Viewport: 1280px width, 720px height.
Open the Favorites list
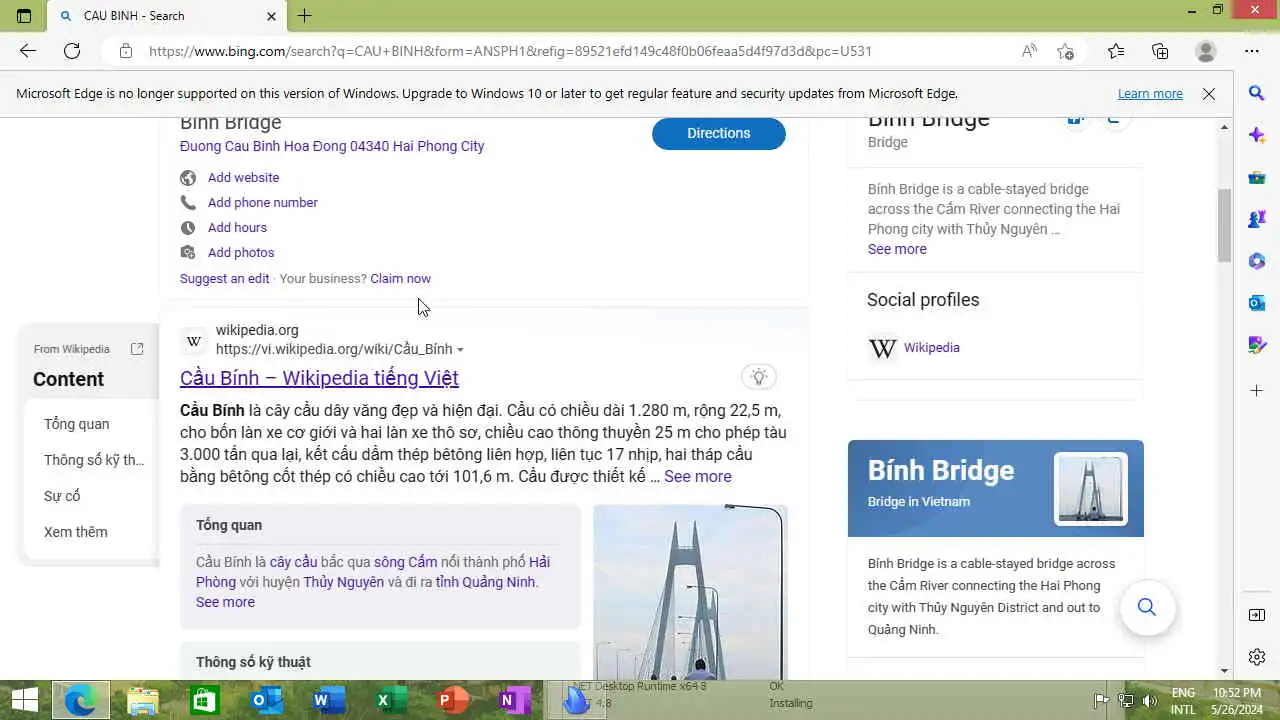1116,51
